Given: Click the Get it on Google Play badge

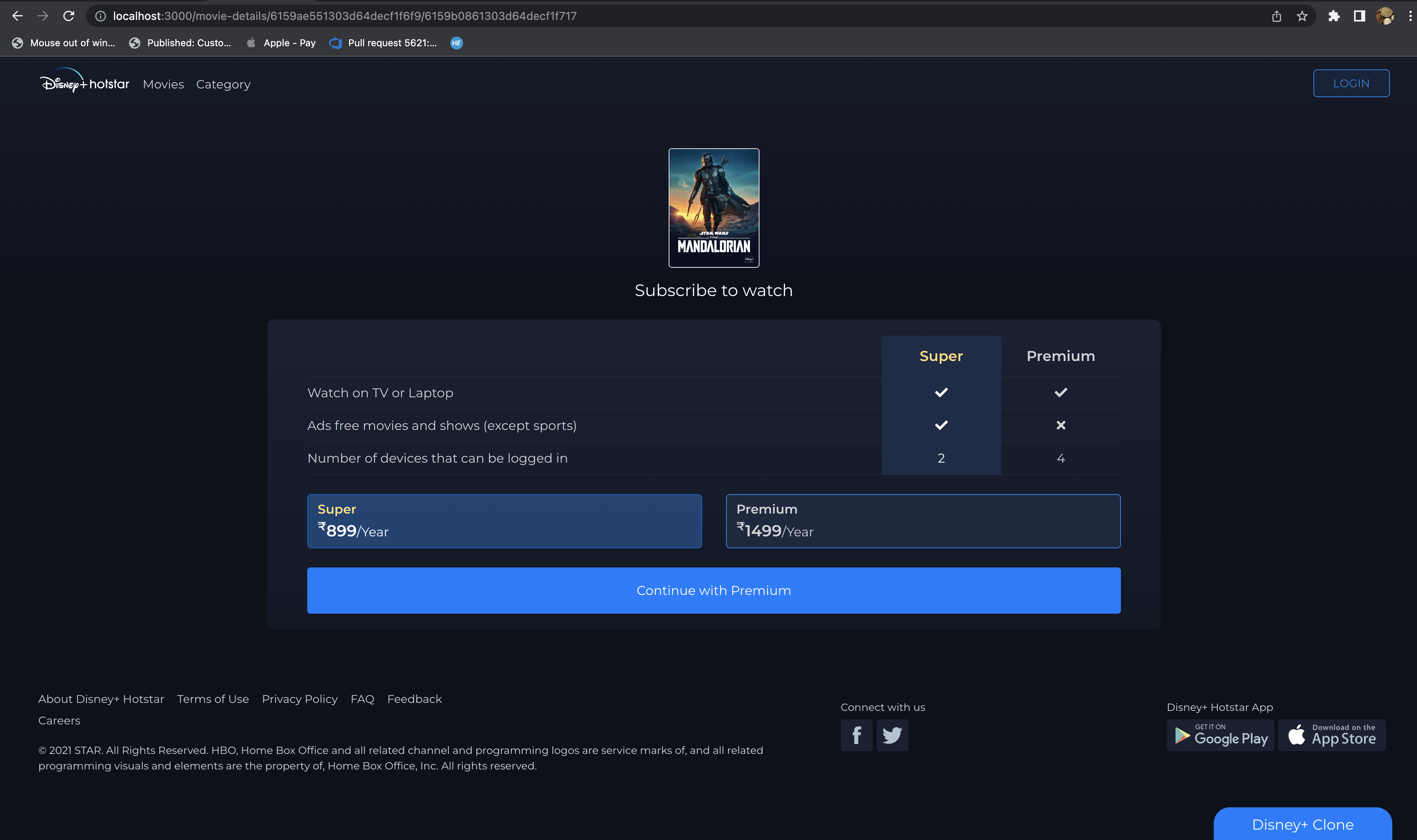Looking at the screenshot, I should click(1220, 735).
